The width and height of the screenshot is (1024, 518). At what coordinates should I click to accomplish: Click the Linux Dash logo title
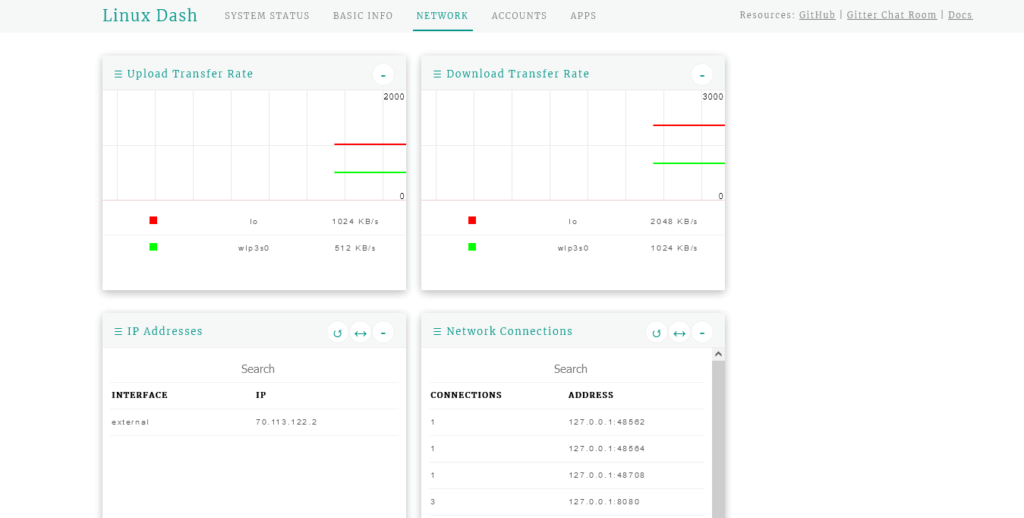(150, 15)
